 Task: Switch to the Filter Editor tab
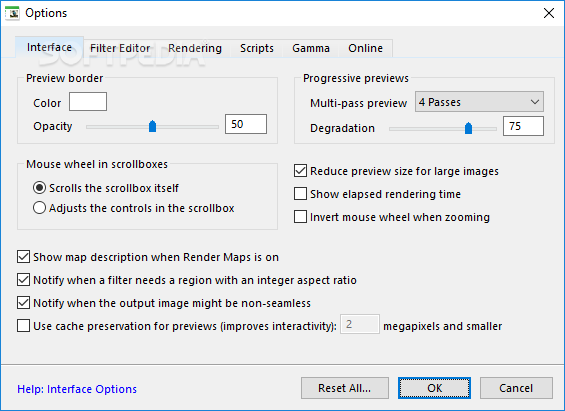120,48
